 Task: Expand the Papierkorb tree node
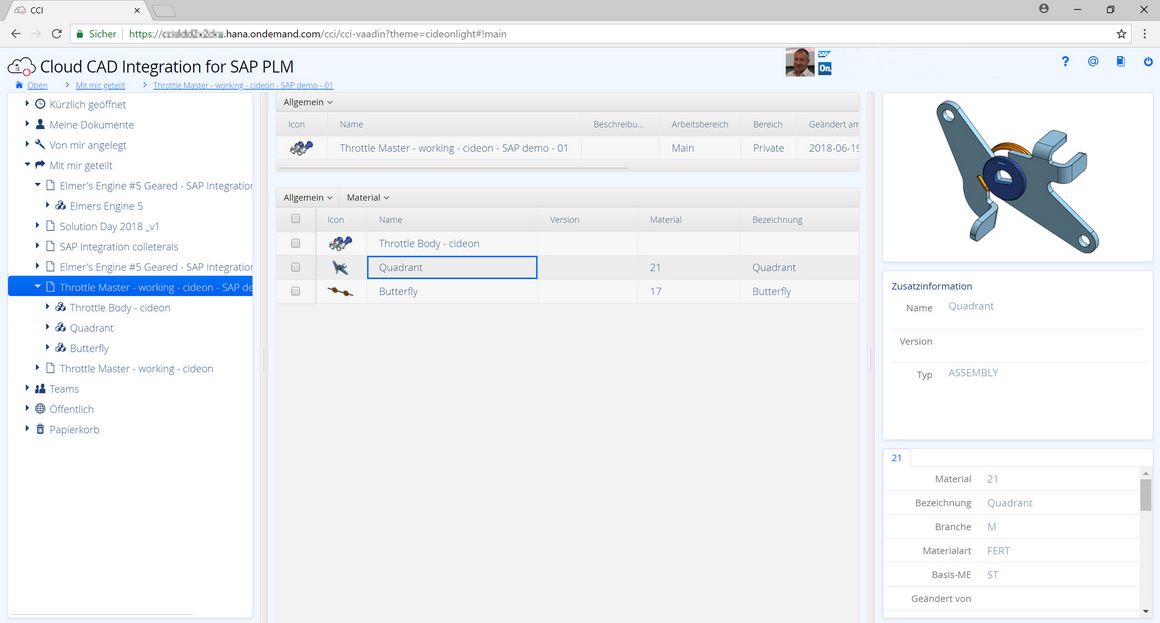[x=27, y=428]
